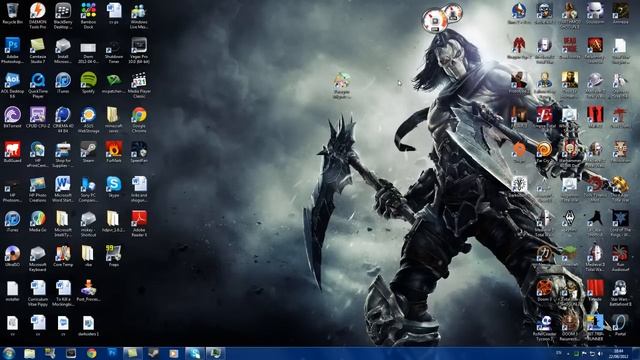Open HP Photo Creations shortcut

point(38,189)
